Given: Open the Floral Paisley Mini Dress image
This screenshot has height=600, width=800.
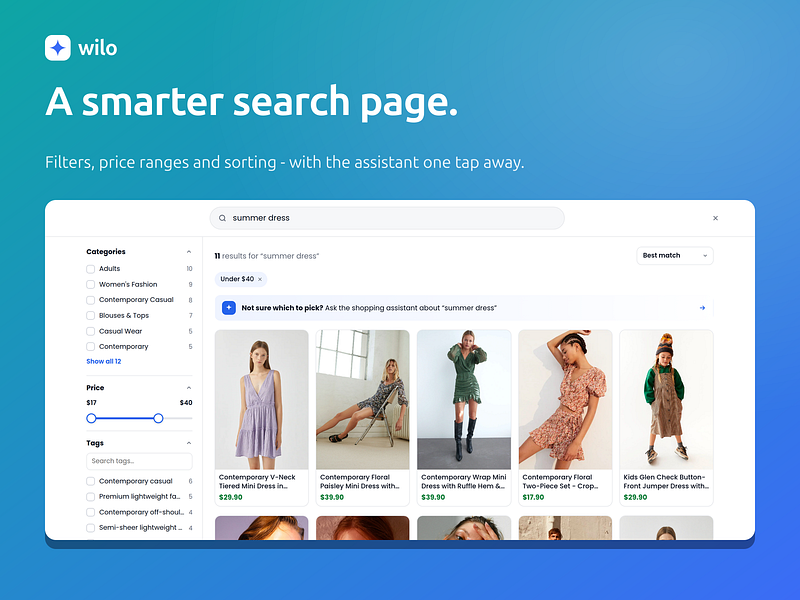Looking at the screenshot, I should [362, 399].
